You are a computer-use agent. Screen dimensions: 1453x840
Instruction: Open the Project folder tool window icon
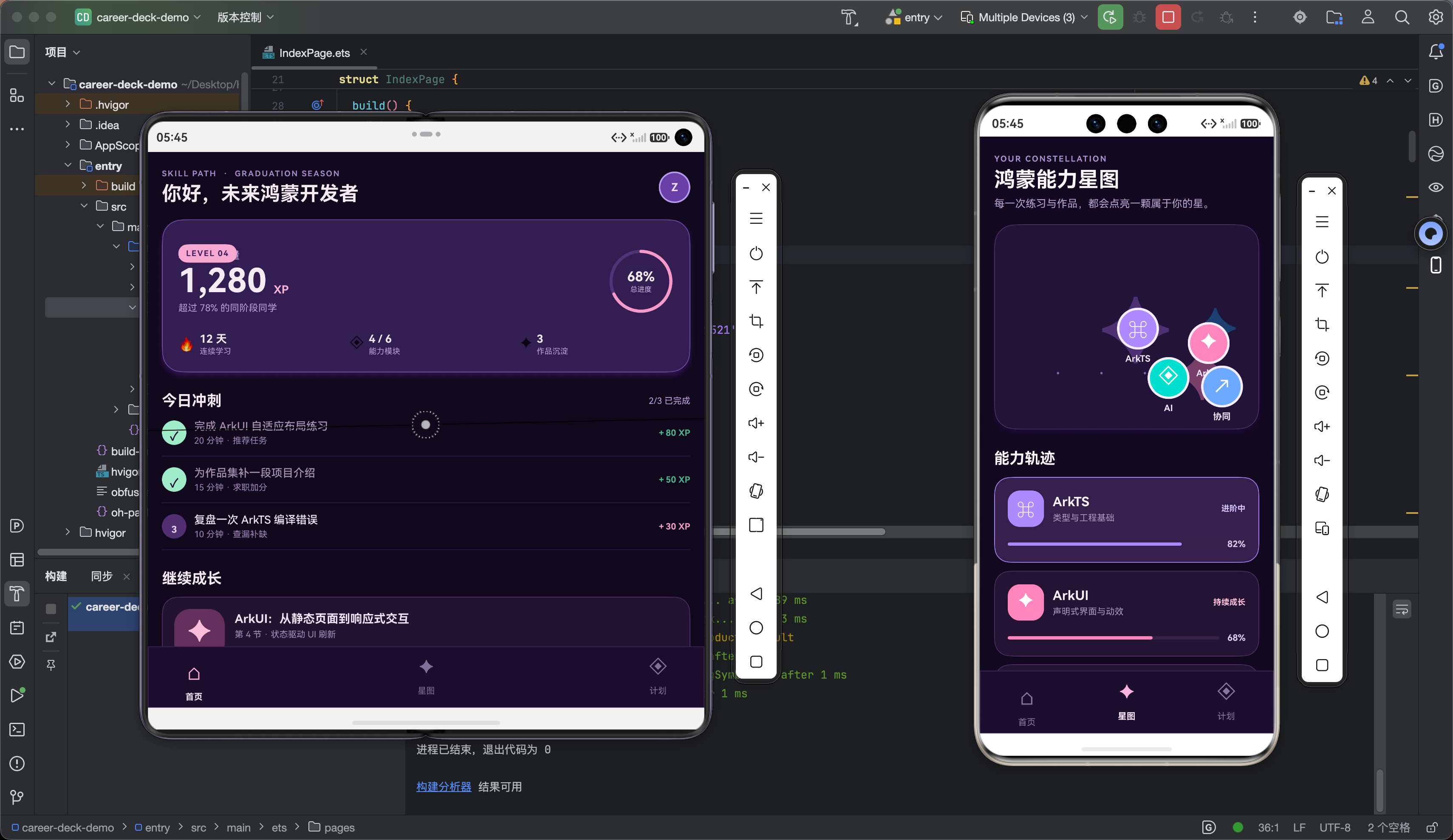(17, 52)
